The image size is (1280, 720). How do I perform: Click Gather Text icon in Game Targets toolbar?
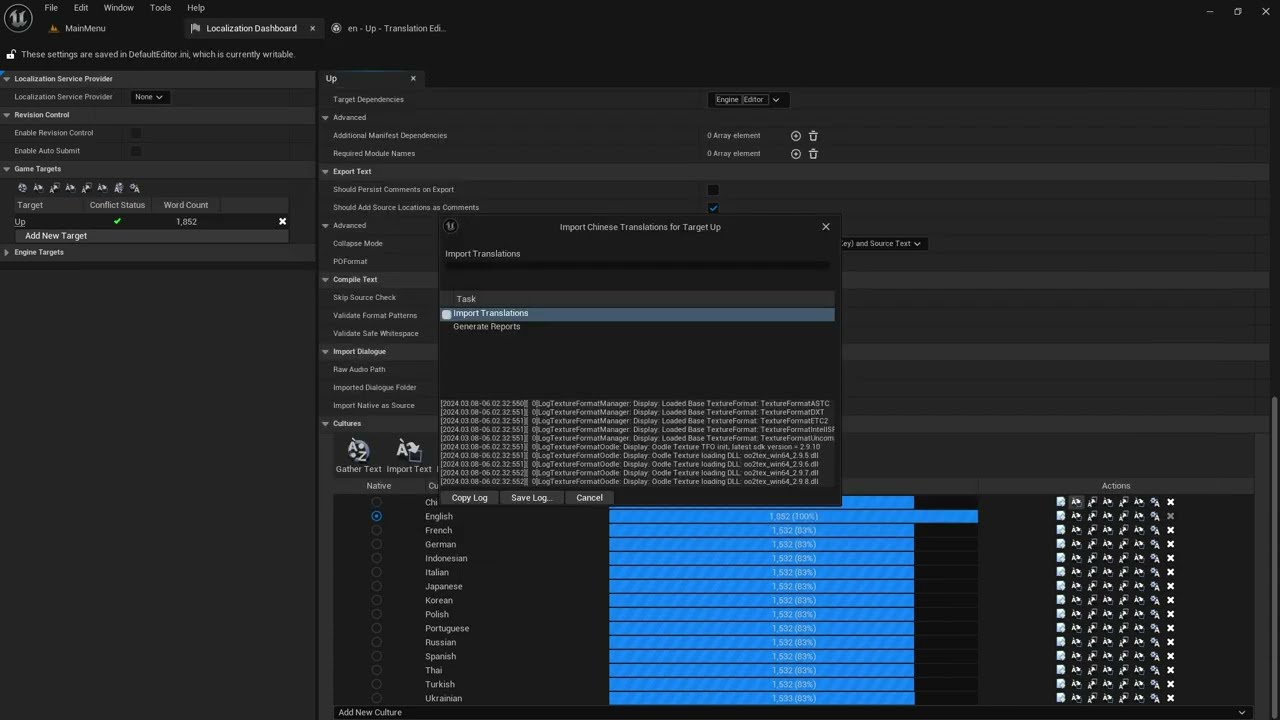pos(22,187)
